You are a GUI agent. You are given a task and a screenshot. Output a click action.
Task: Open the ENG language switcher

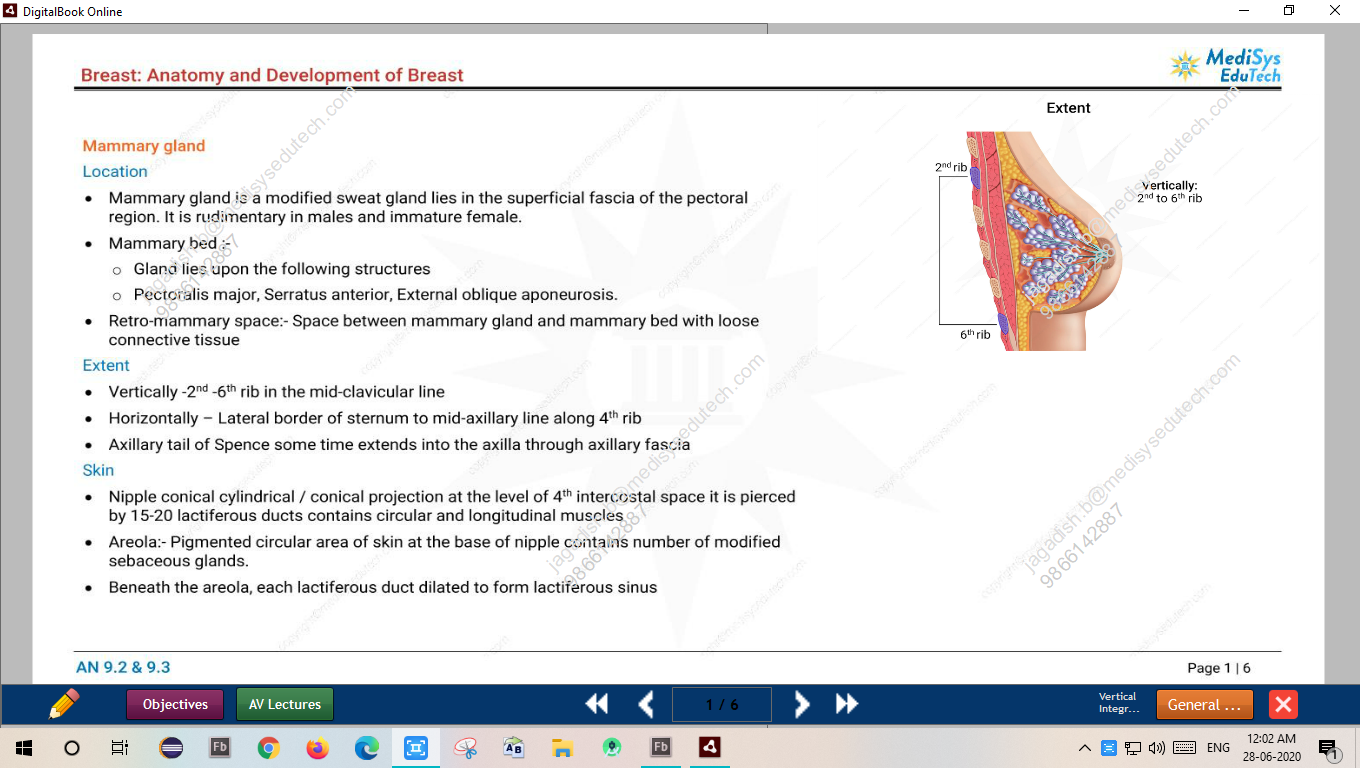[1218, 748]
